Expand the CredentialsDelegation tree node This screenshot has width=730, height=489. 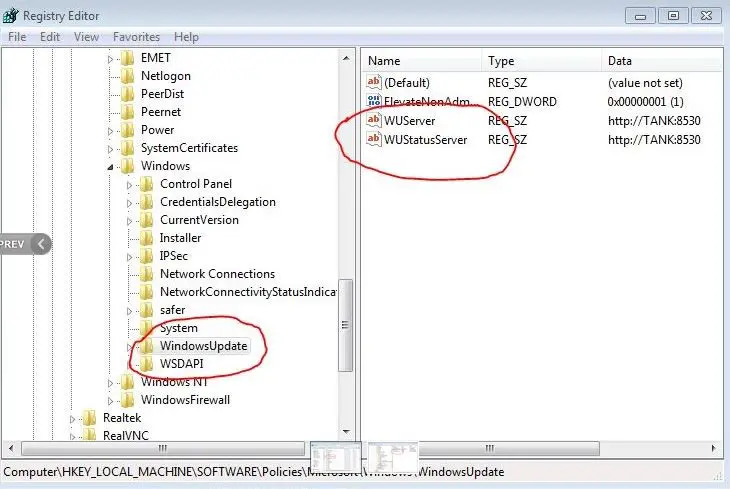point(129,204)
